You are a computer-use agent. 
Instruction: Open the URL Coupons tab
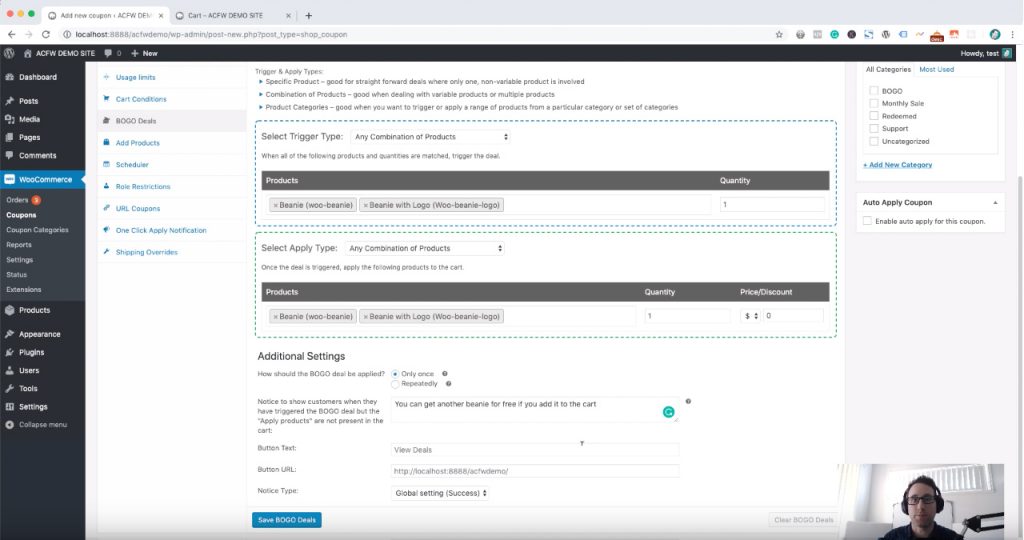[x=138, y=208]
